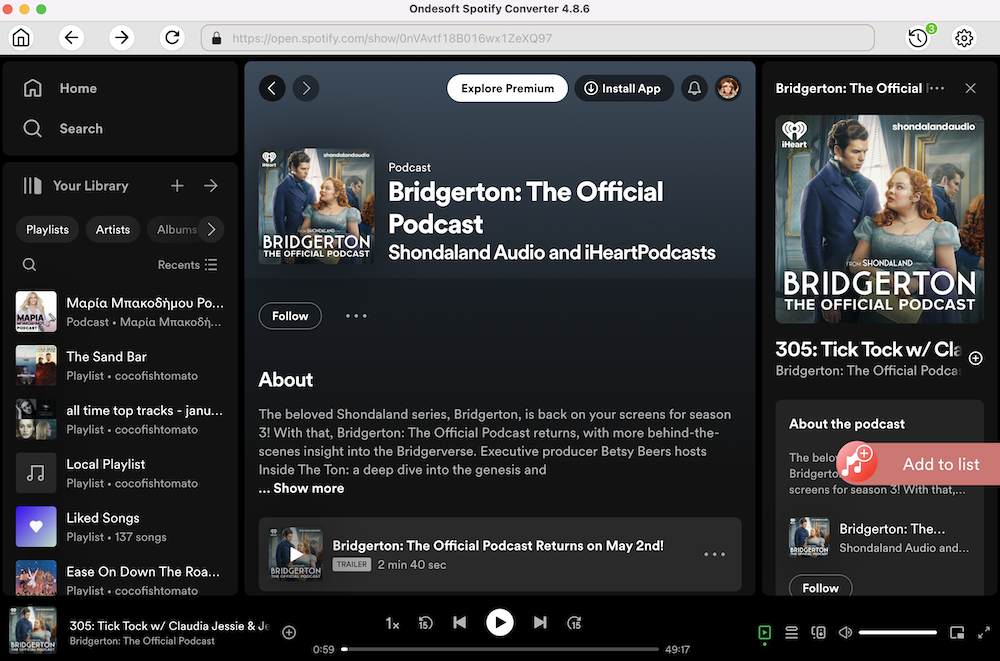
Task: Go back with the browser back arrow
Action: tap(71, 38)
